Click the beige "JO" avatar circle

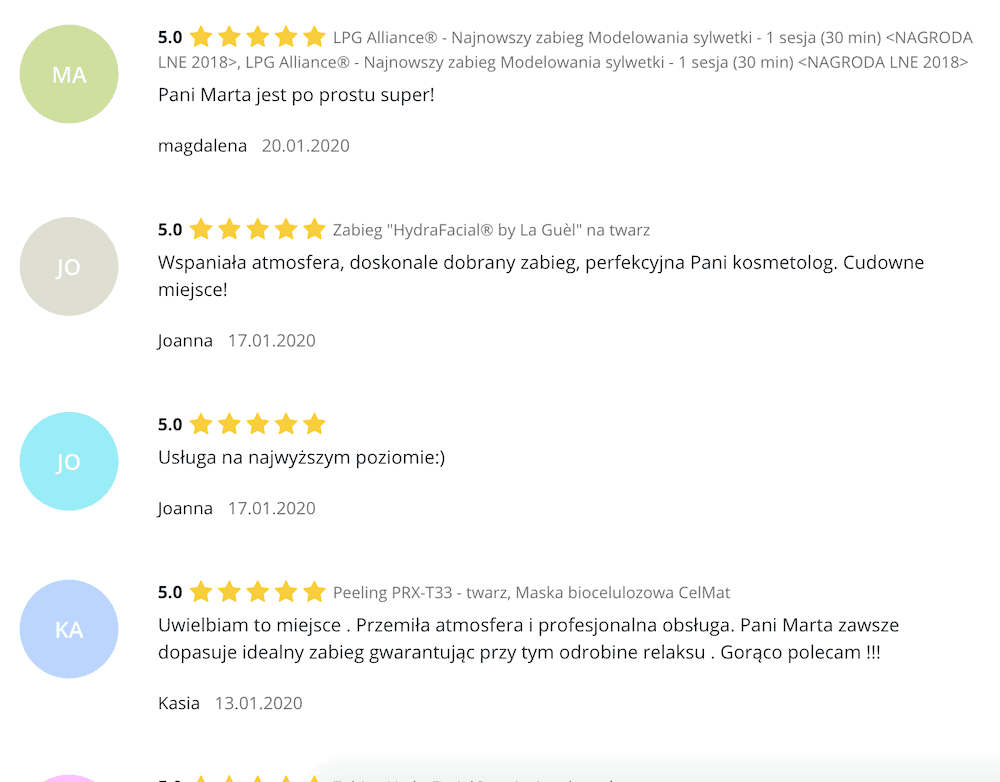pyautogui.click(x=69, y=267)
